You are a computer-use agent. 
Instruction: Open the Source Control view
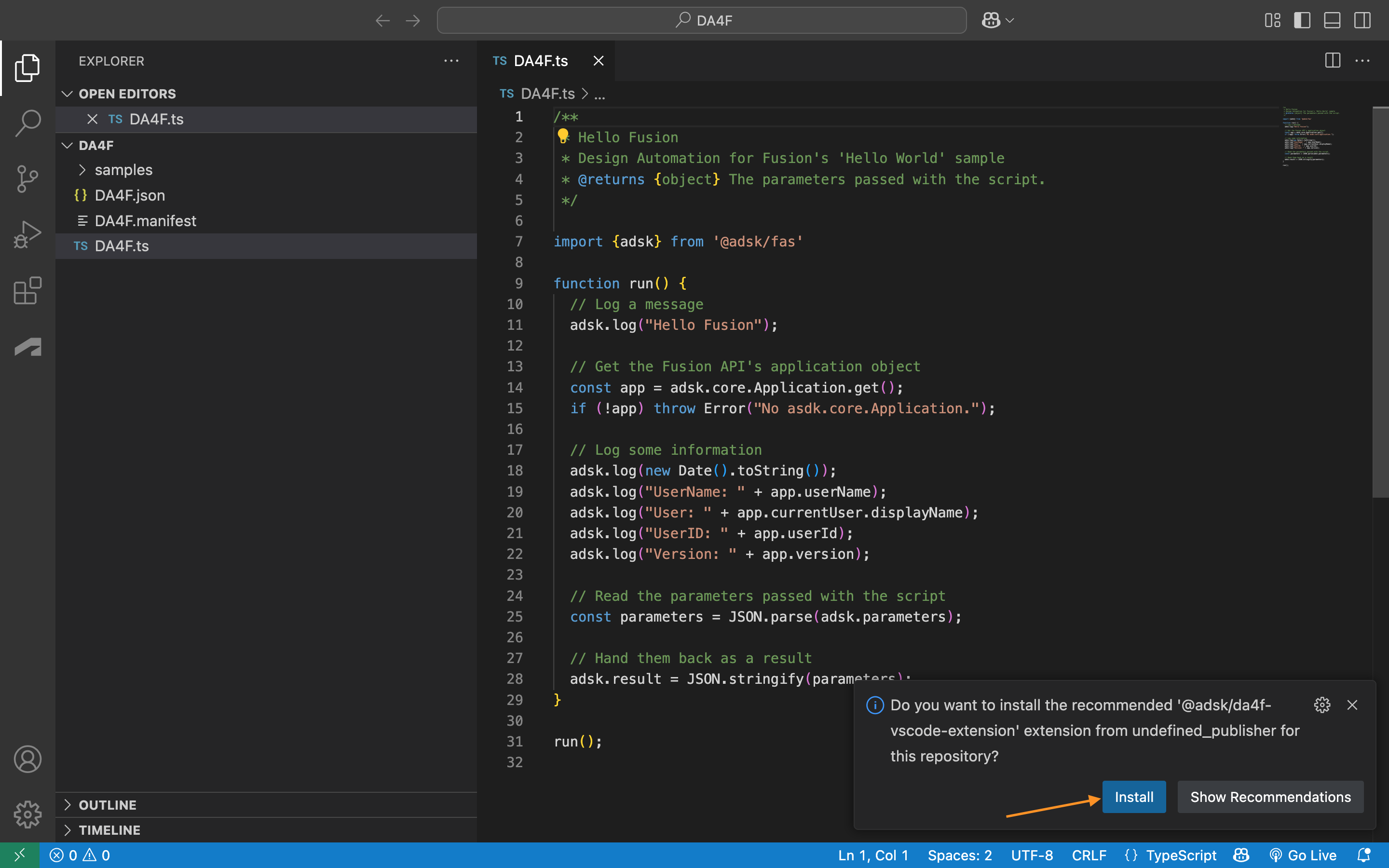[27, 178]
